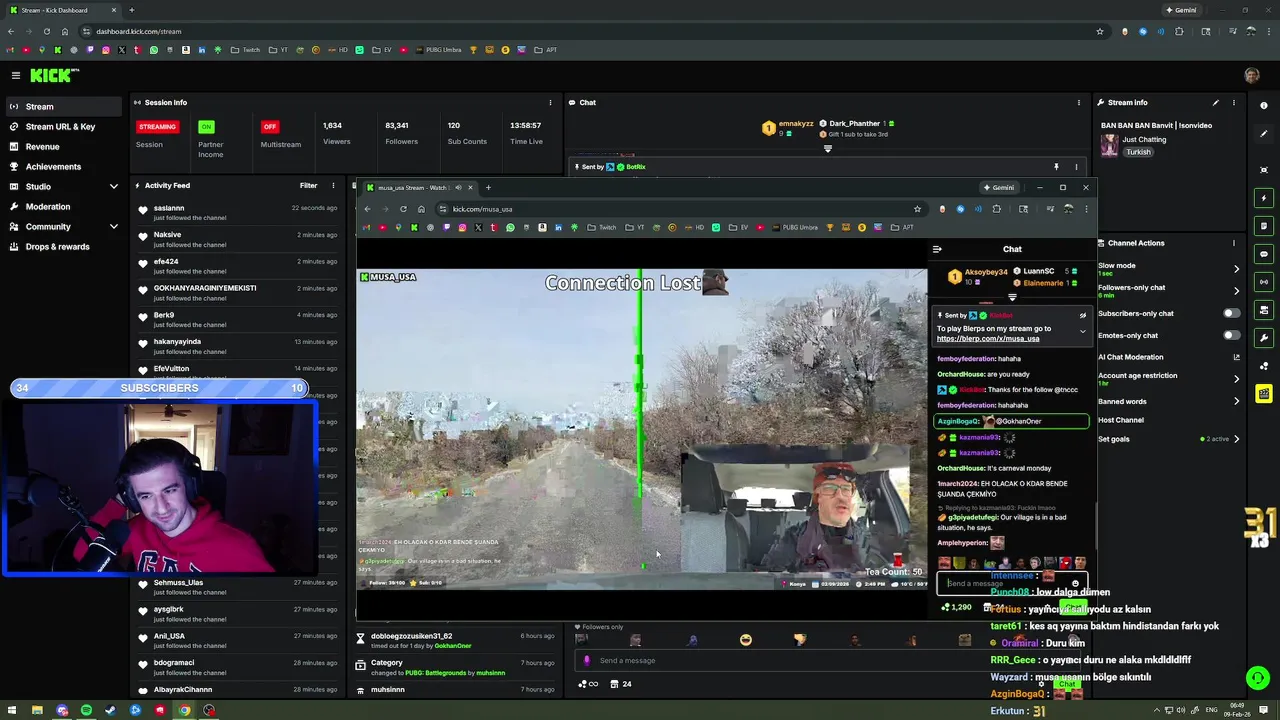Screen dimensions: 1280x720
Task: Toggle the Partner Income ON badge
Action: [206, 127]
